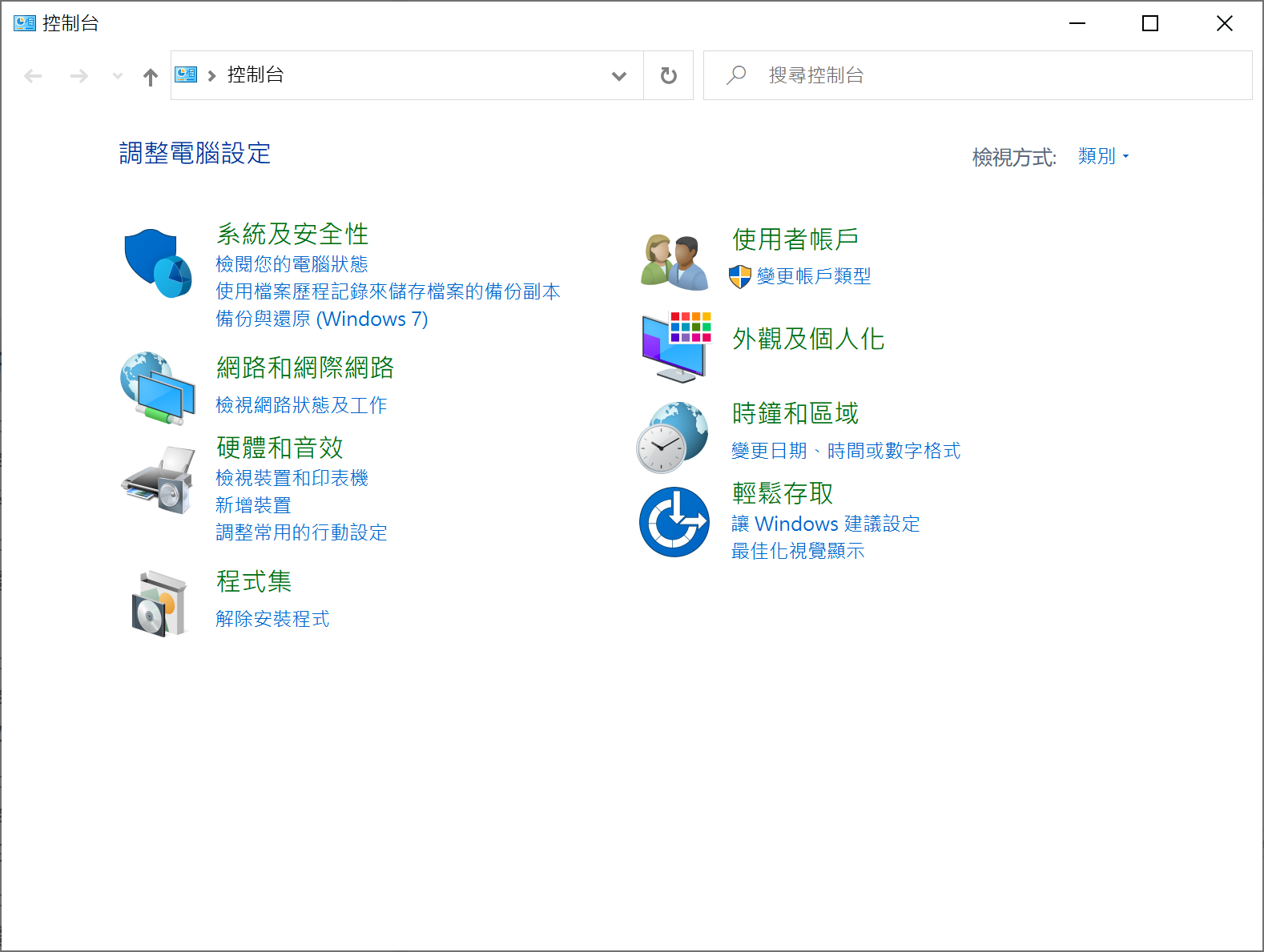Click the Hardware and Sound printer icon
The image size is (1264, 952).
[158, 480]
